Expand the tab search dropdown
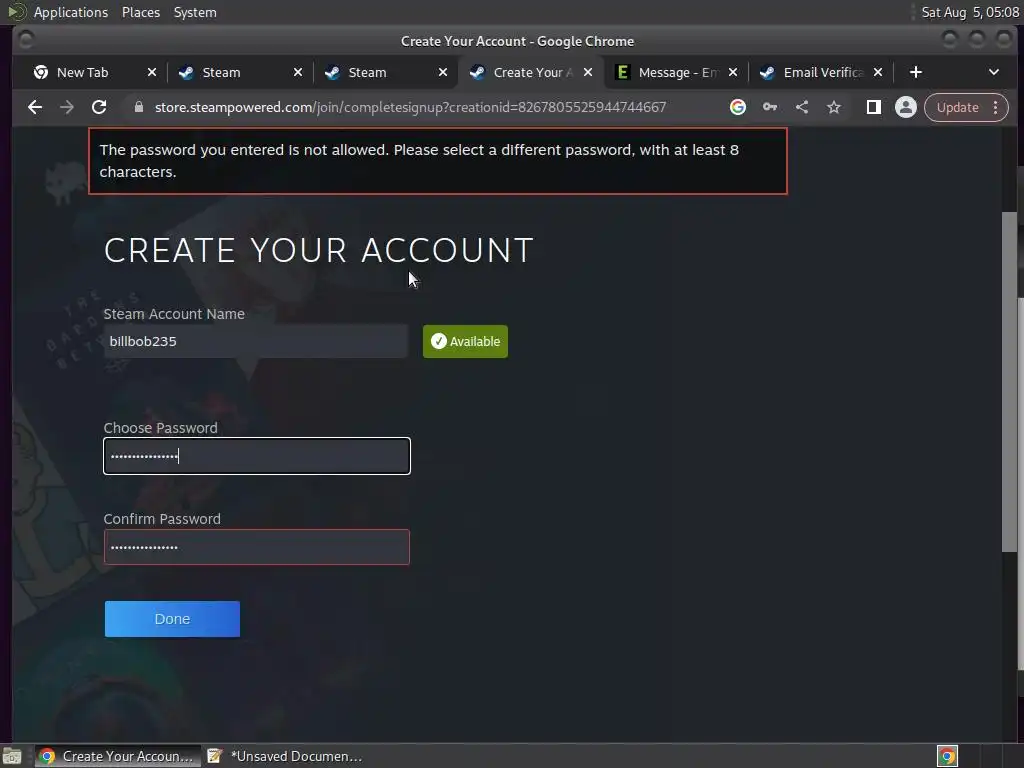Screen dimensions: 1024x768 [x=993, y=72]
